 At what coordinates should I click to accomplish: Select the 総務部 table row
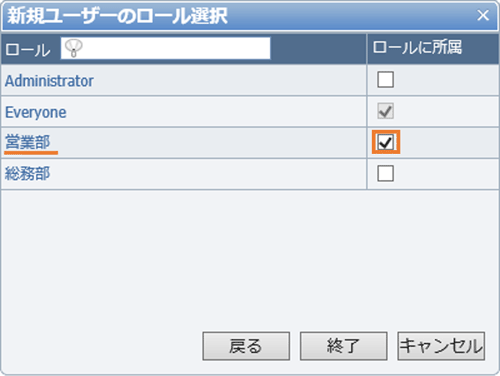tap(250, 174)
